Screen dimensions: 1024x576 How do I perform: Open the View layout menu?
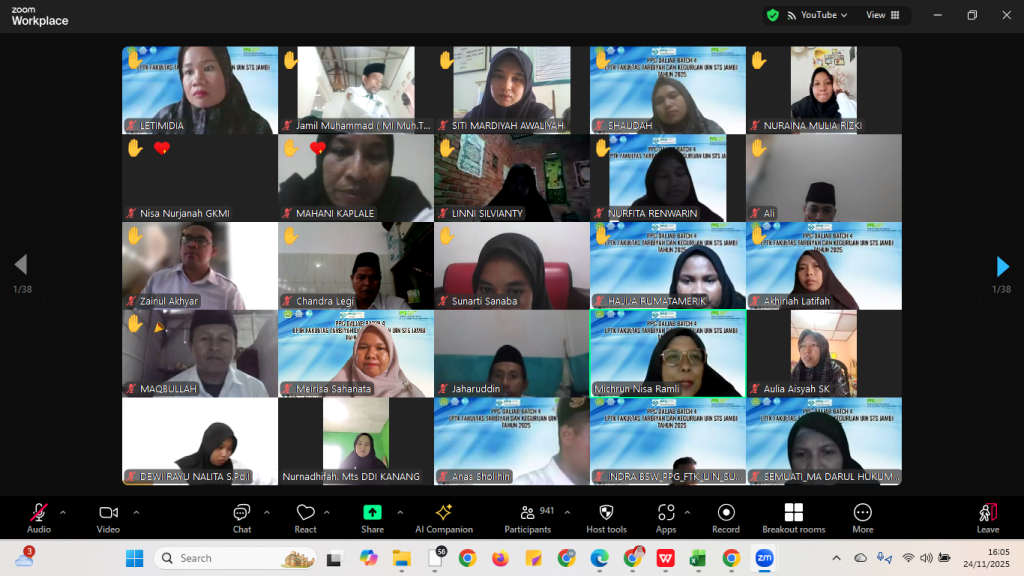pyautogui.click(x=882, y=15)
